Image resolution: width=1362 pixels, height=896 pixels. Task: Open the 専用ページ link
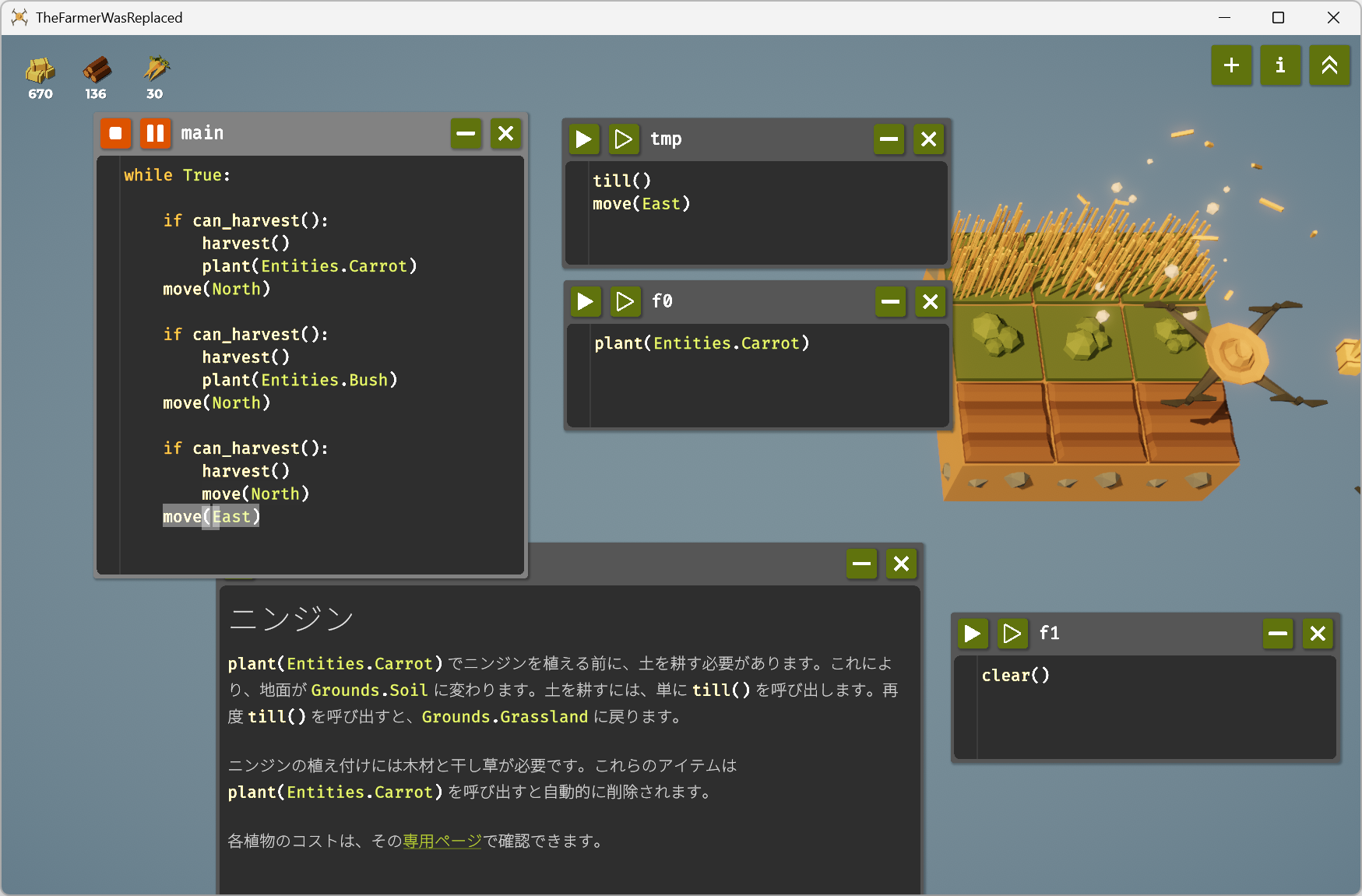[442, 842]
